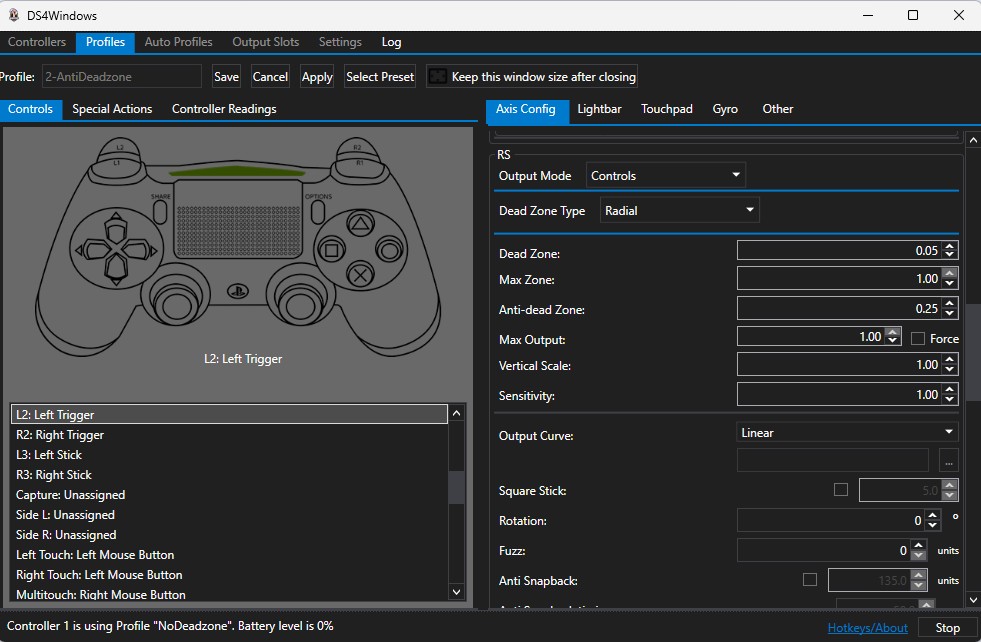Increase the Anti-dead Zone value with up arrow
This screenshot has height=642, width=981.
point(949,304)
